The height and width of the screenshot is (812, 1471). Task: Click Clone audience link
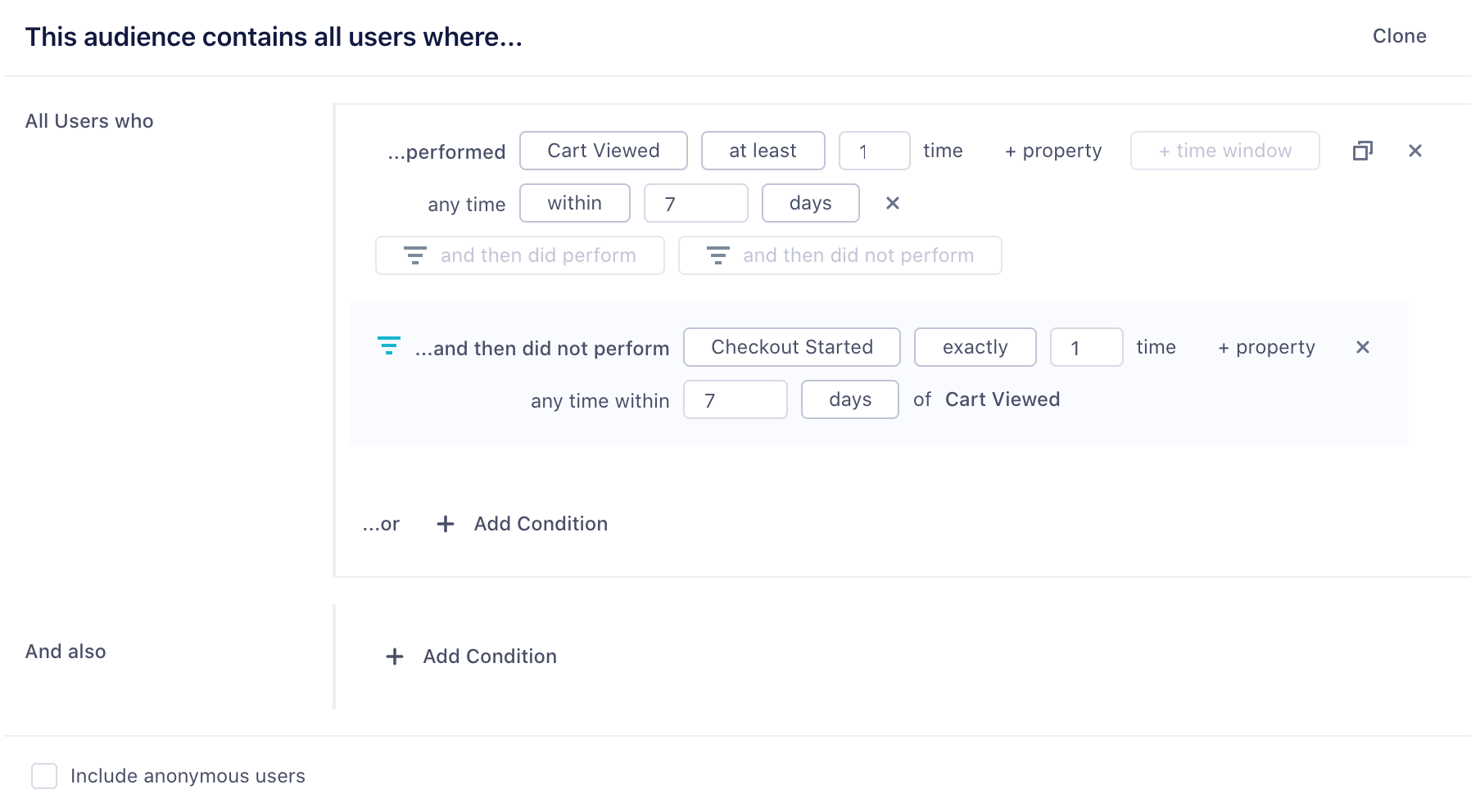1399,36
